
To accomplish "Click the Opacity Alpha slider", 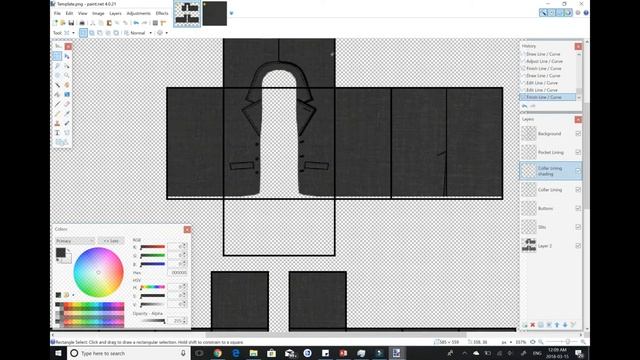I will (x=153, y=321).
